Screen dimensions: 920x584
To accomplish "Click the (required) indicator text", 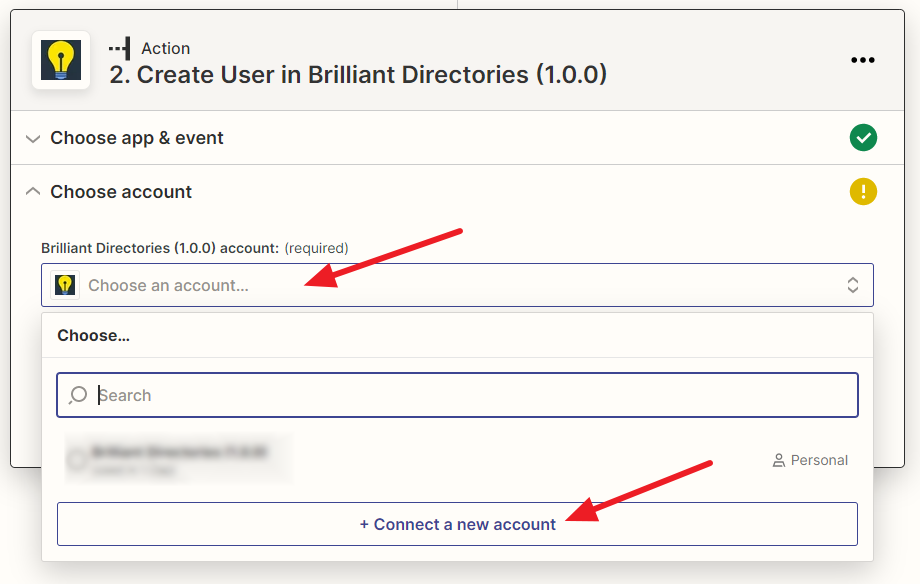I will coord(316,248).
